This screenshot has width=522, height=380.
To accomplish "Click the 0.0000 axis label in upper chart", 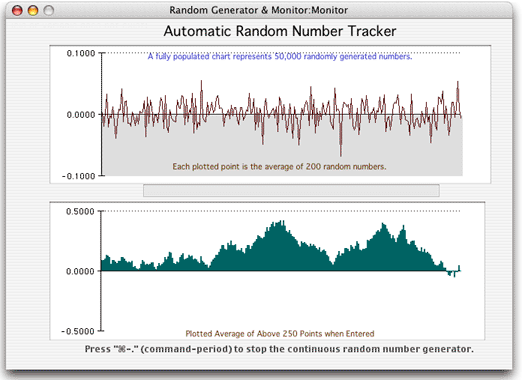I will pos(81,115).
